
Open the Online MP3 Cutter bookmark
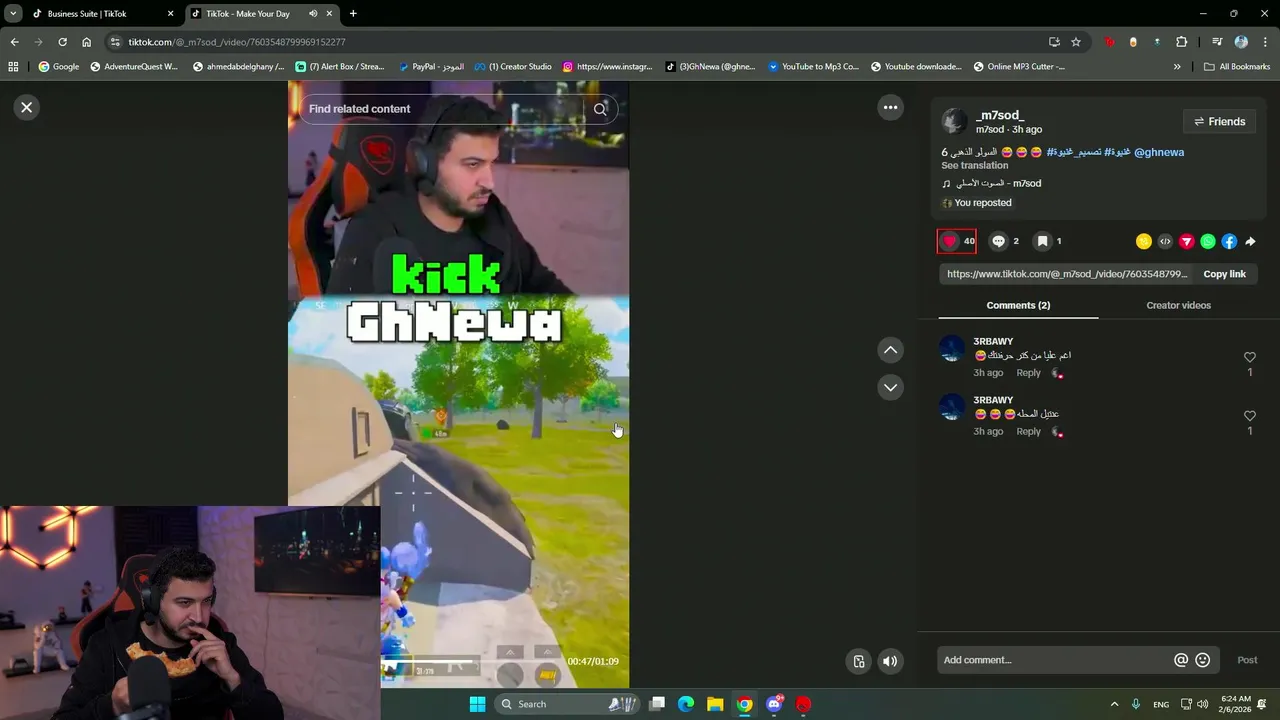pos(1019,67)
